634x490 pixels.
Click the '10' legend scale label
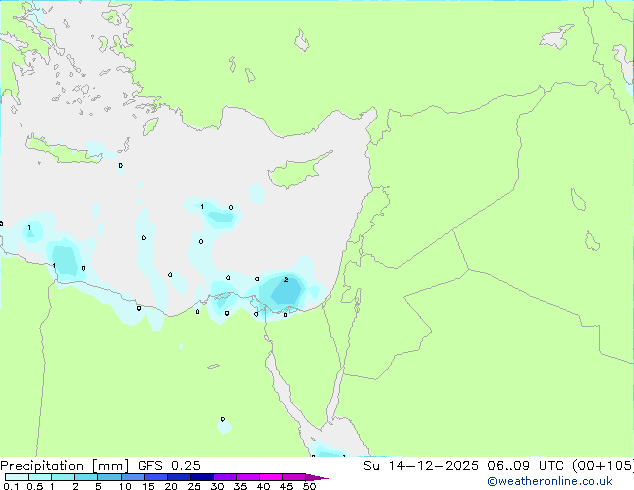[125, 486]
